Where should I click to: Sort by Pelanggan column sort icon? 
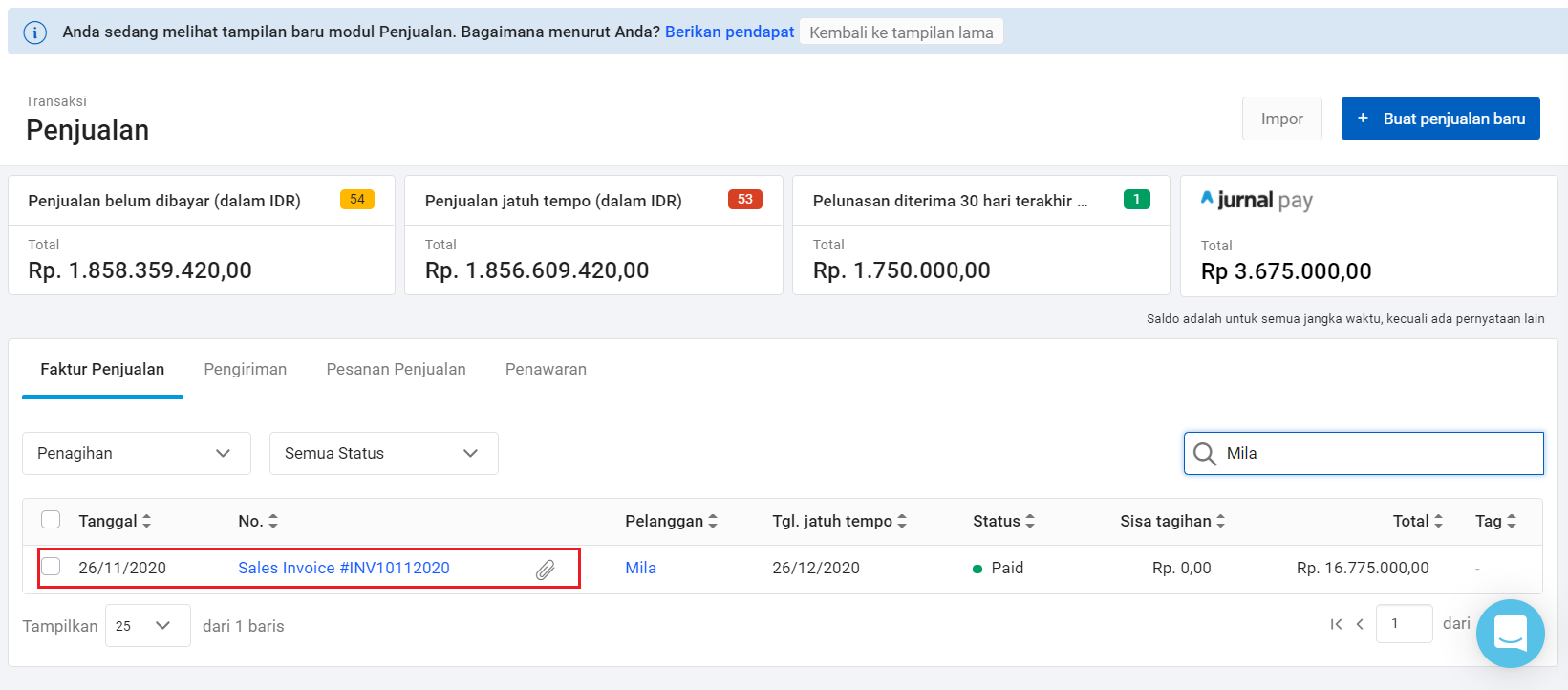coord(713,521)
